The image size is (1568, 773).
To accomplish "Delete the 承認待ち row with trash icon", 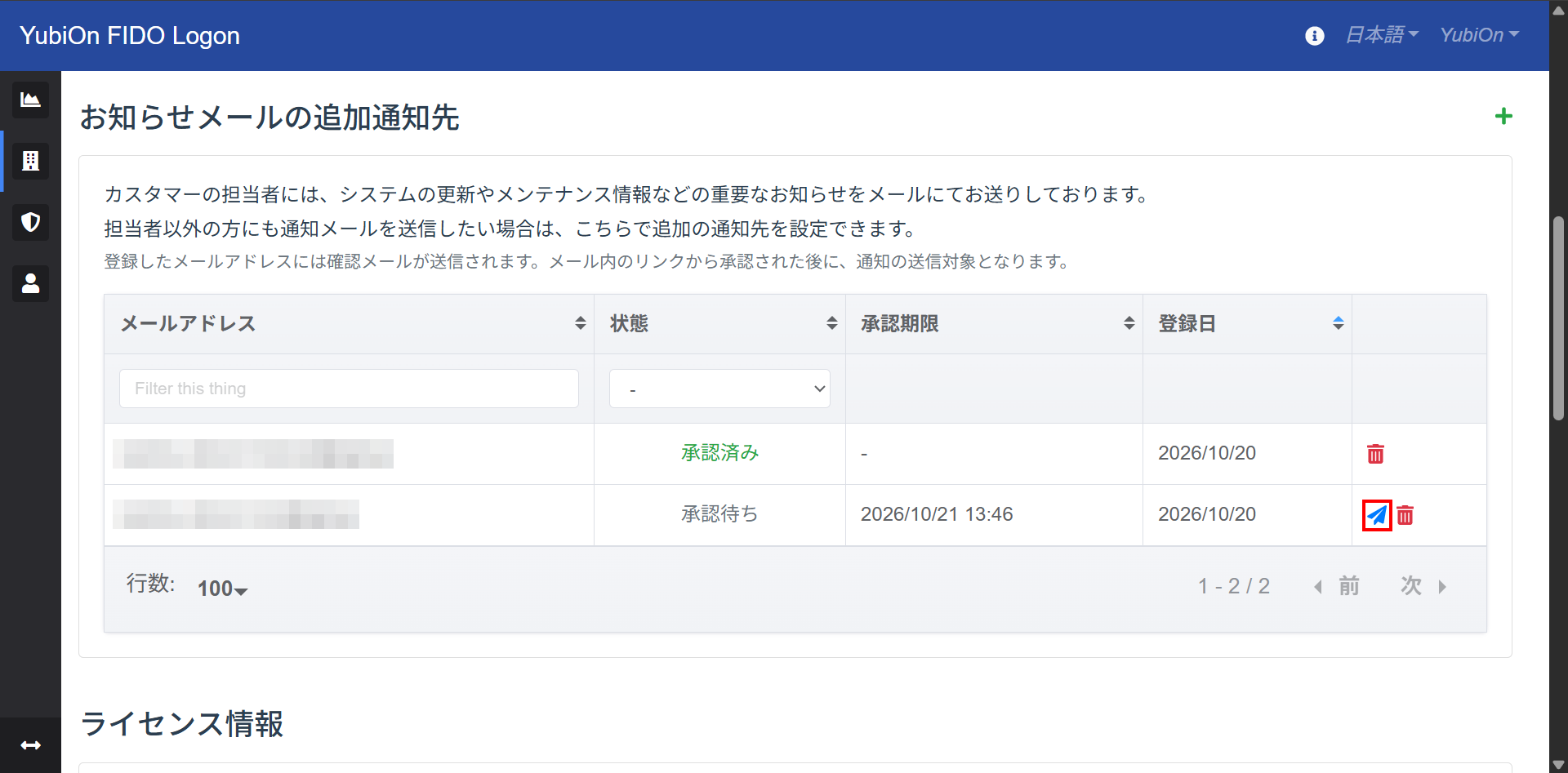I will (x=1405, y=515).
